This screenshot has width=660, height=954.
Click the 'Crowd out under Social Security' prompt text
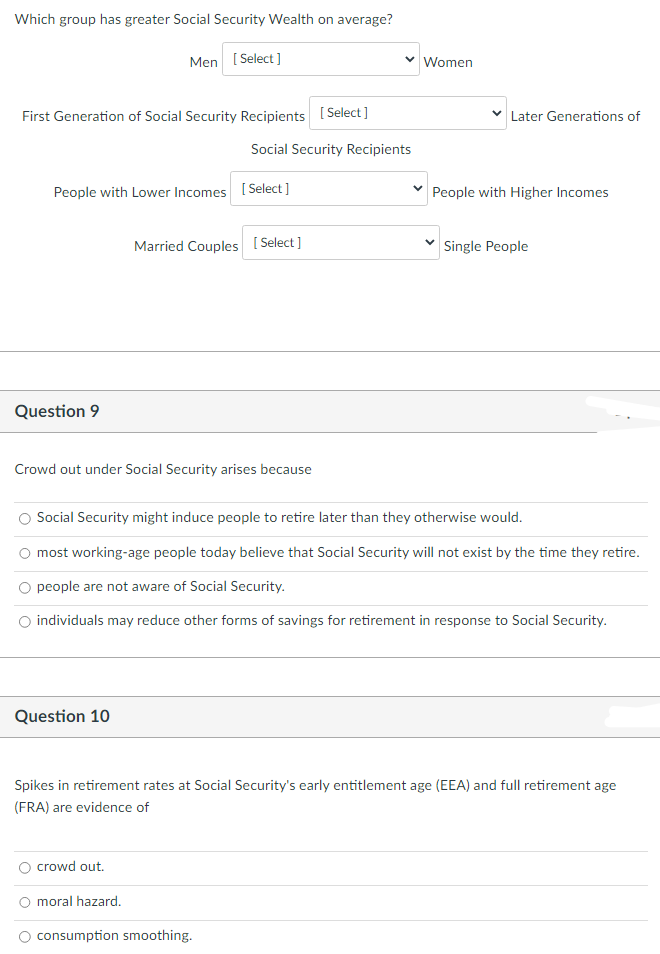162,469
